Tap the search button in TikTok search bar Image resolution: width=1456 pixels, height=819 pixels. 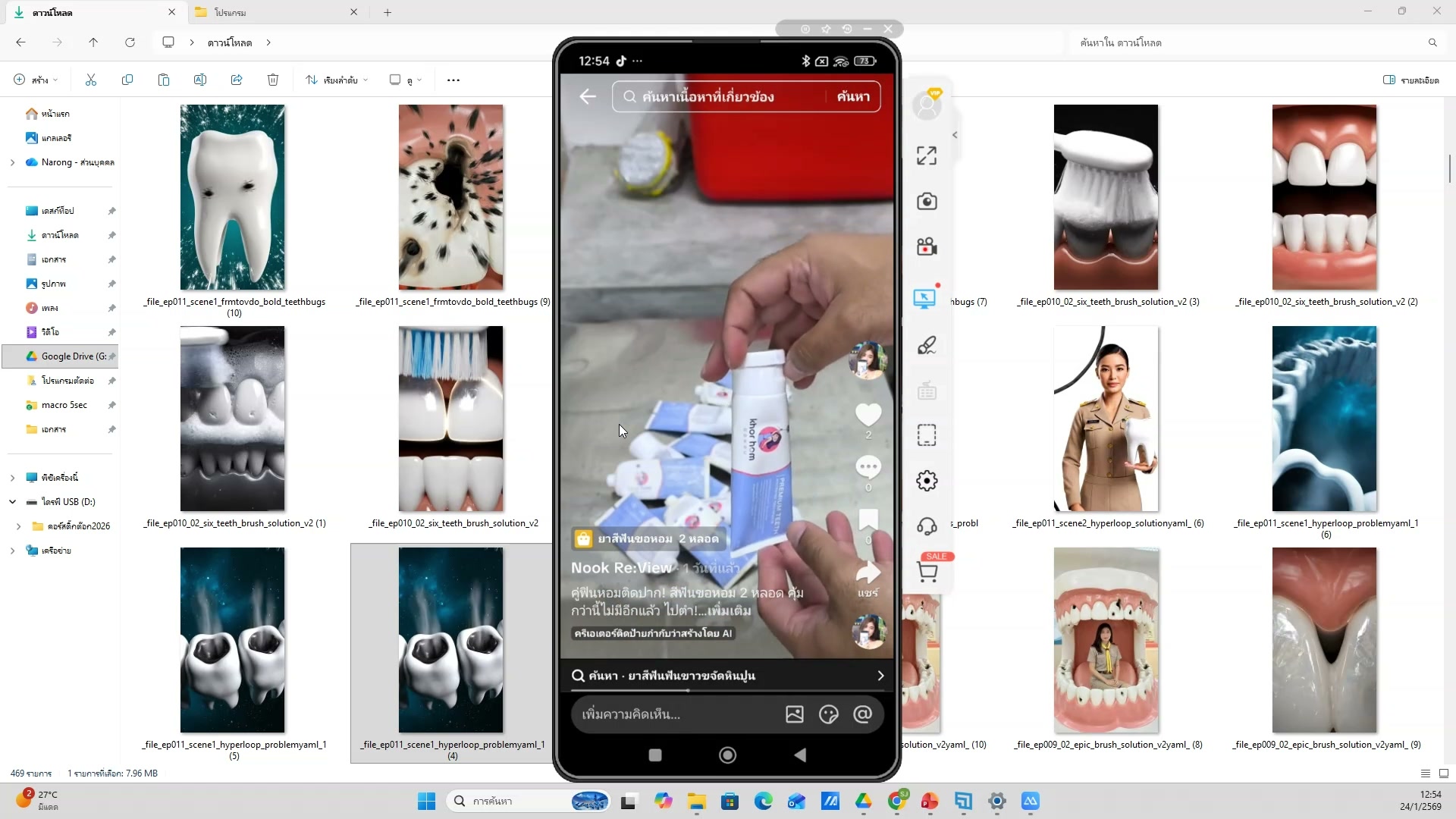pos(853,96)
